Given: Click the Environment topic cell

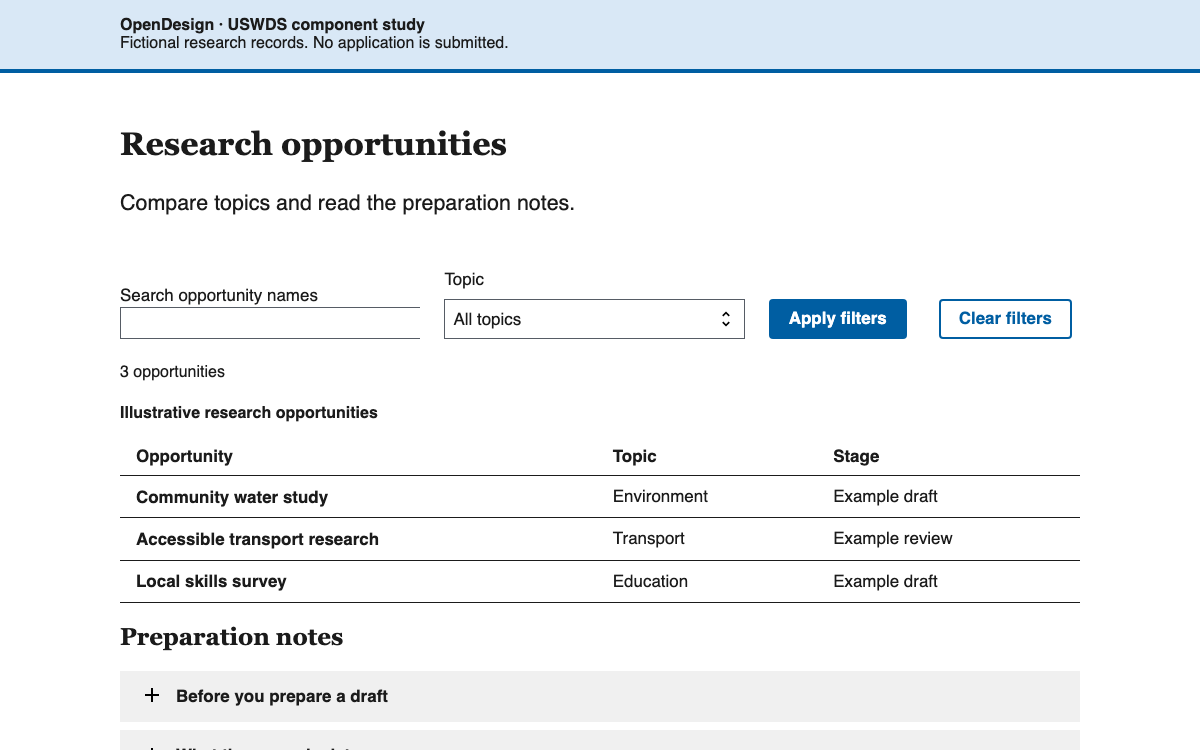Looking at the screenshot, I should point(660,496).
